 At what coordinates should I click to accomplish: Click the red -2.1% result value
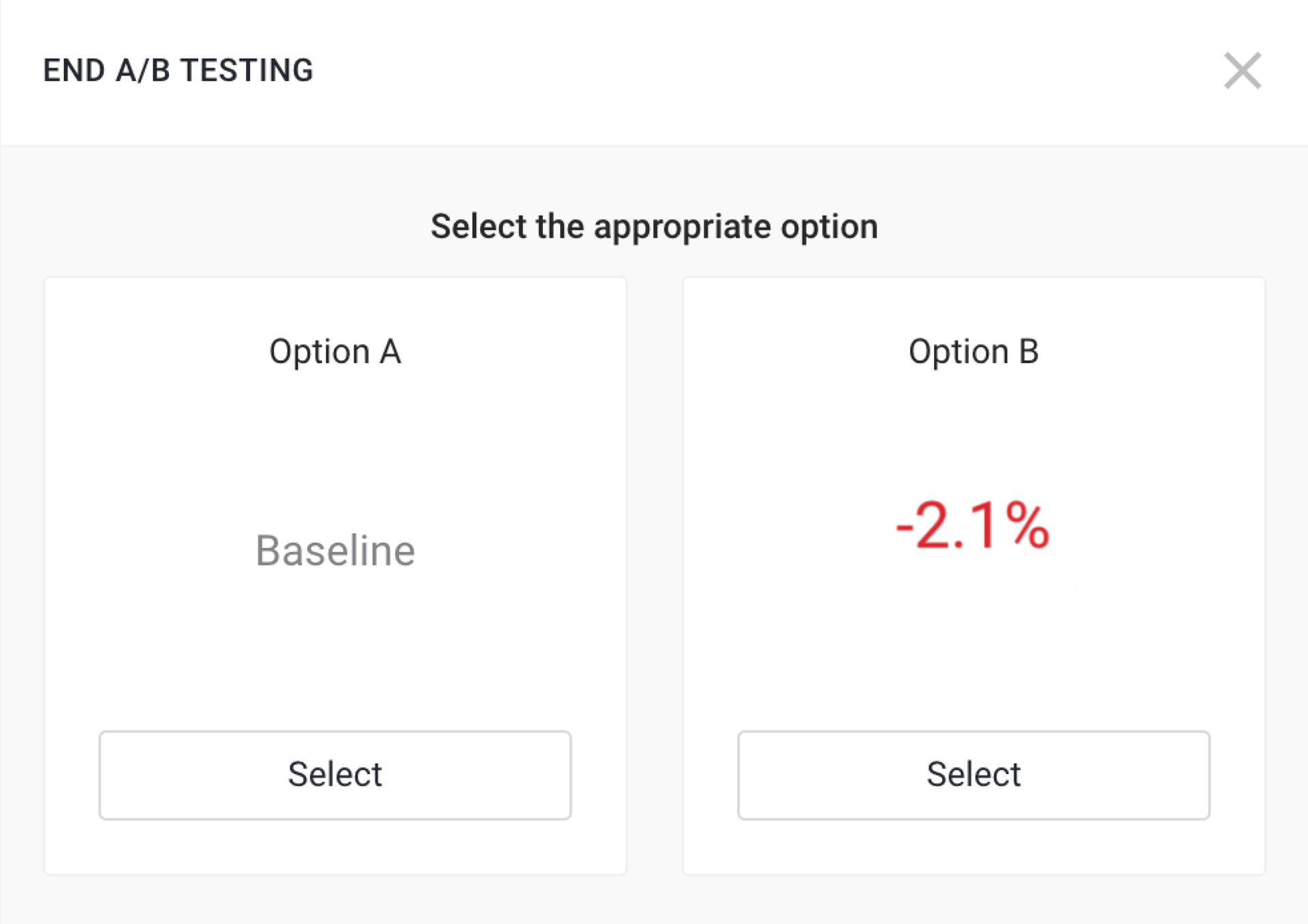click(972, 524)
